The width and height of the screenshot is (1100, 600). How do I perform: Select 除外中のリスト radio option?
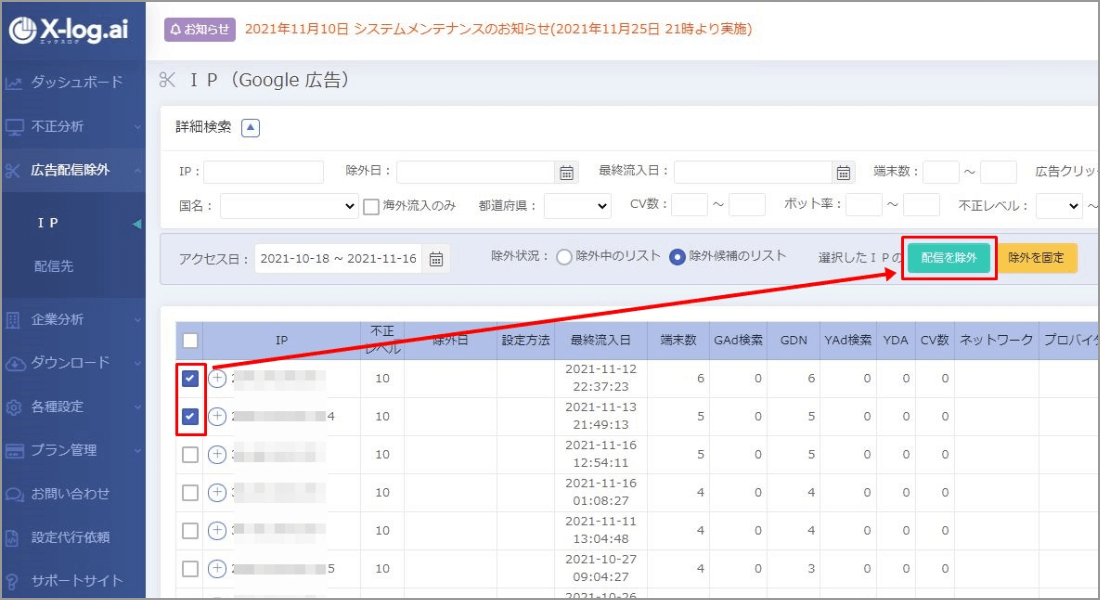[x=564, y=257]
